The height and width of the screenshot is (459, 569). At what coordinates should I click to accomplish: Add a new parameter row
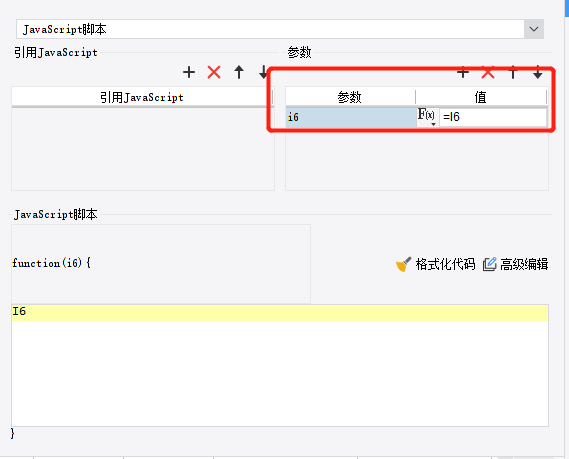point(463,73)
